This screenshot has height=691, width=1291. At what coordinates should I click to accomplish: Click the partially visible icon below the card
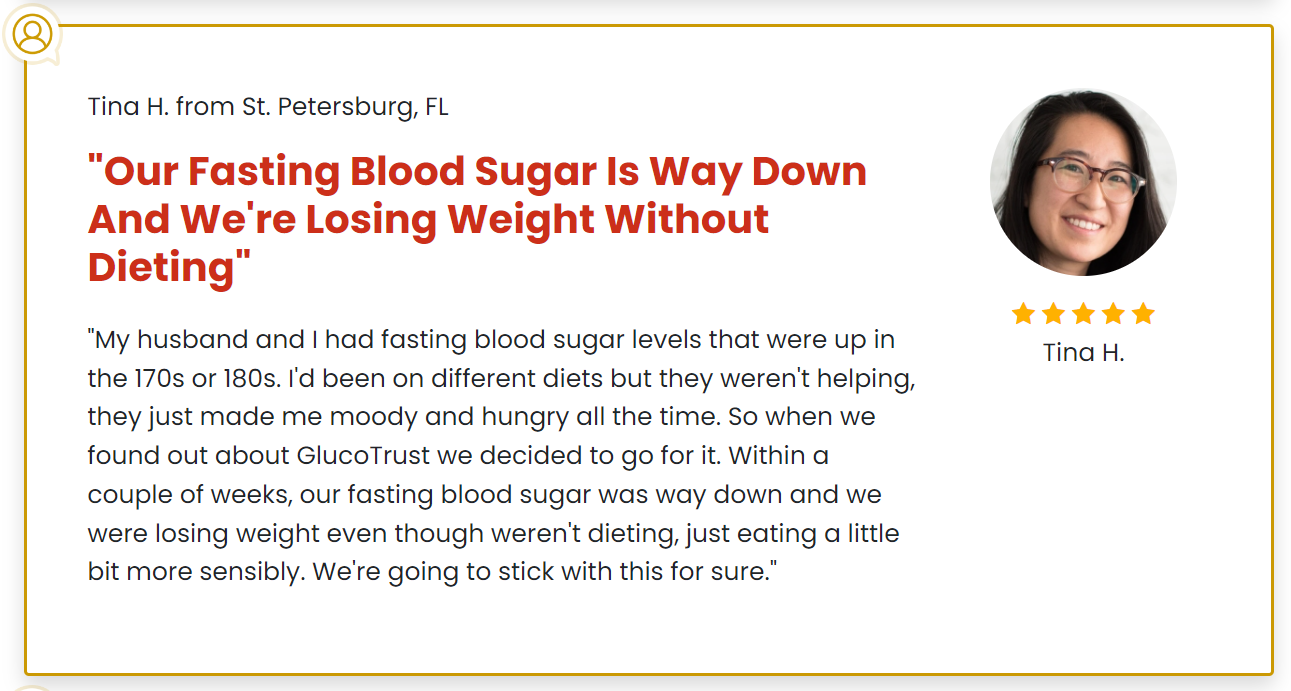tap(33, 688)
